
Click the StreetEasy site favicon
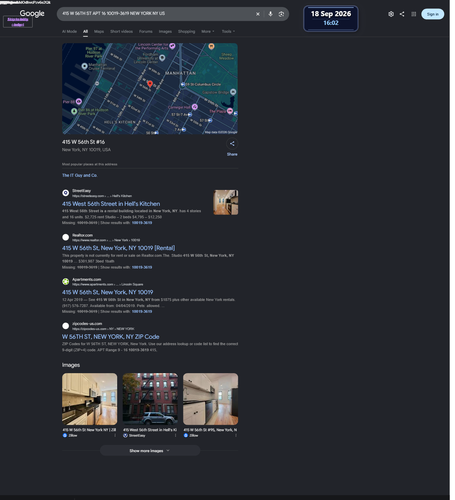66,193
